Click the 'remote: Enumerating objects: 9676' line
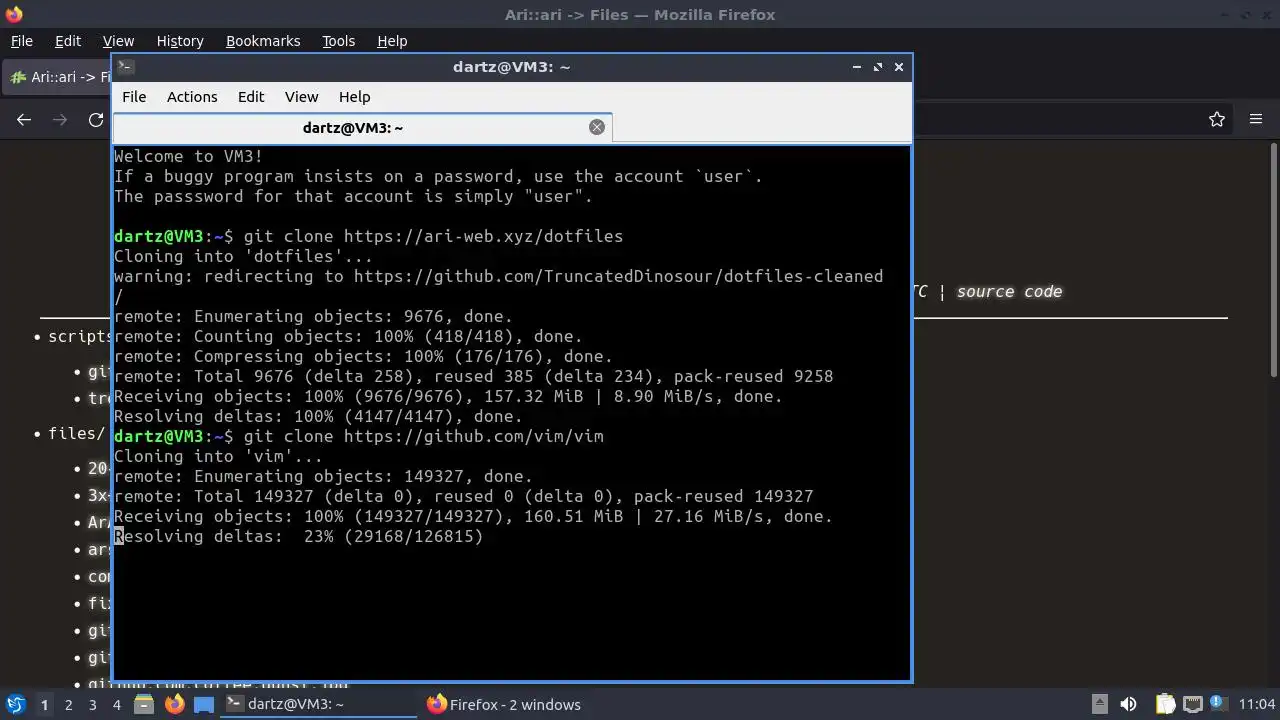The width and height of the screenshot is (1280, 720). coord(313,316)
